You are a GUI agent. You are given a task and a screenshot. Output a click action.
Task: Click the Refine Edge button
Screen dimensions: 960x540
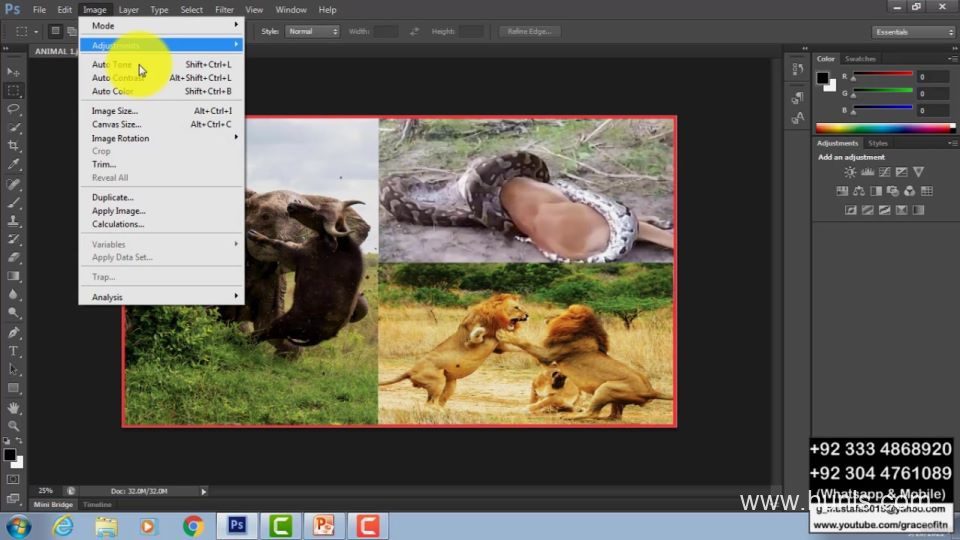529,31
